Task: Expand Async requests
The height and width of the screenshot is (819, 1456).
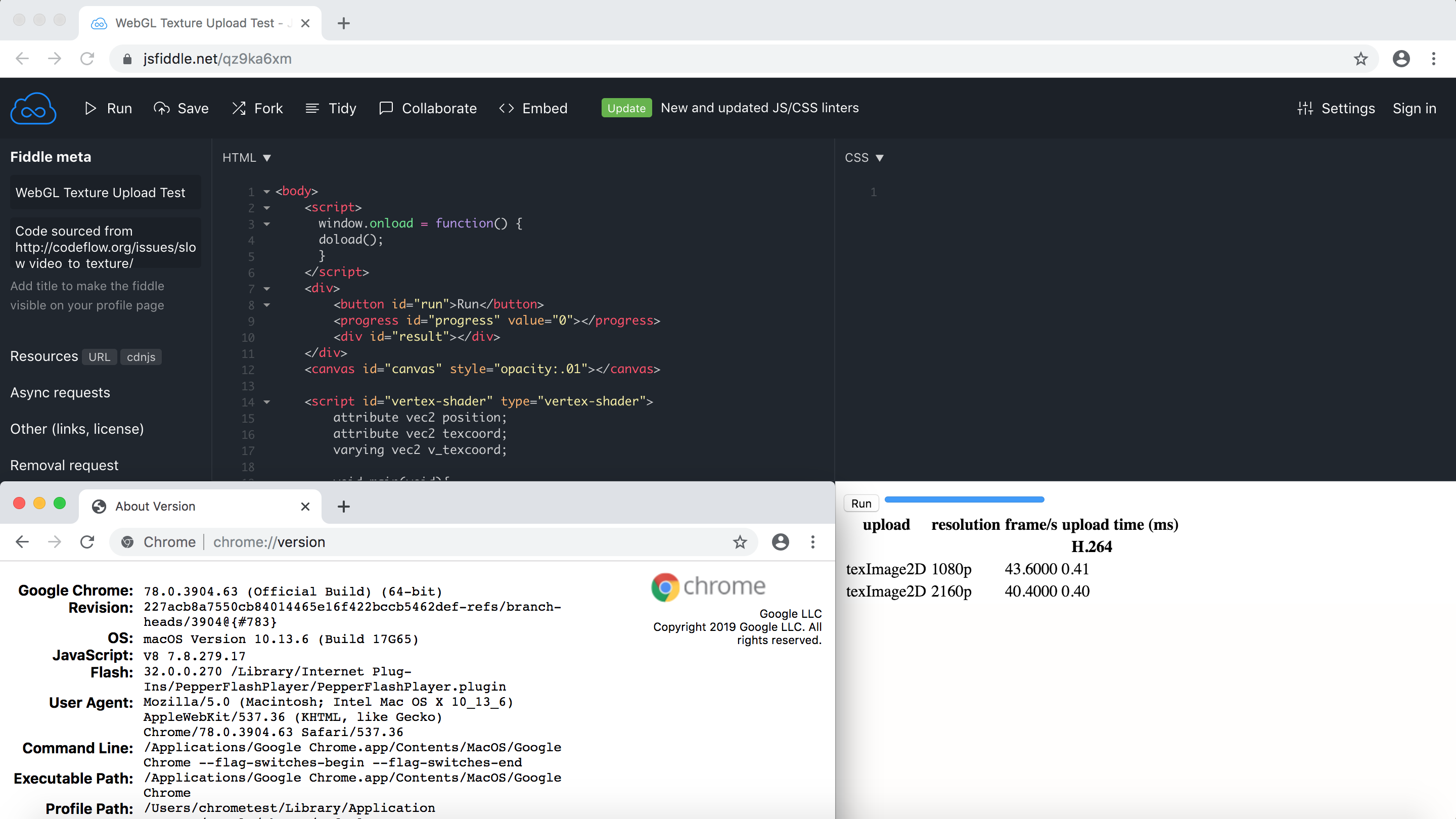Action: click(60, 393)
